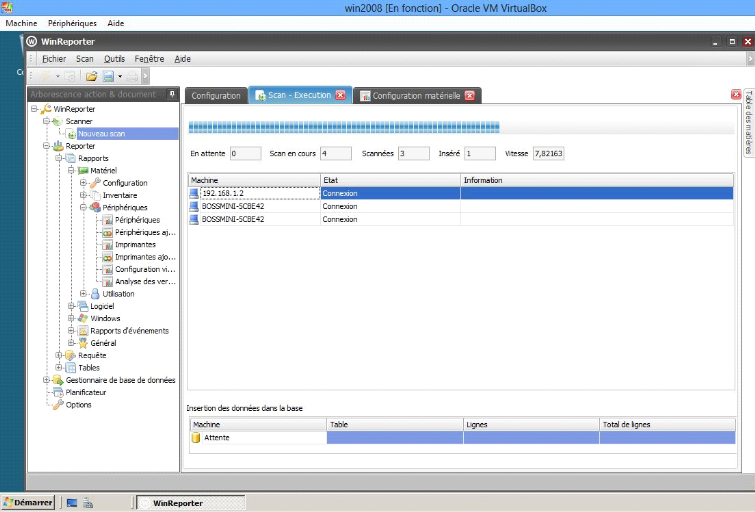Click the save disk toolbar icon
755x512 pixels.
click(108, 76)
